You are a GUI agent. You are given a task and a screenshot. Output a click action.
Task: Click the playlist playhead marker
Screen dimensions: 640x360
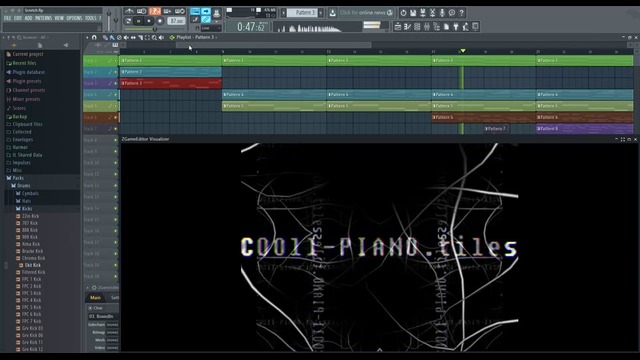[x=463, y=51]
